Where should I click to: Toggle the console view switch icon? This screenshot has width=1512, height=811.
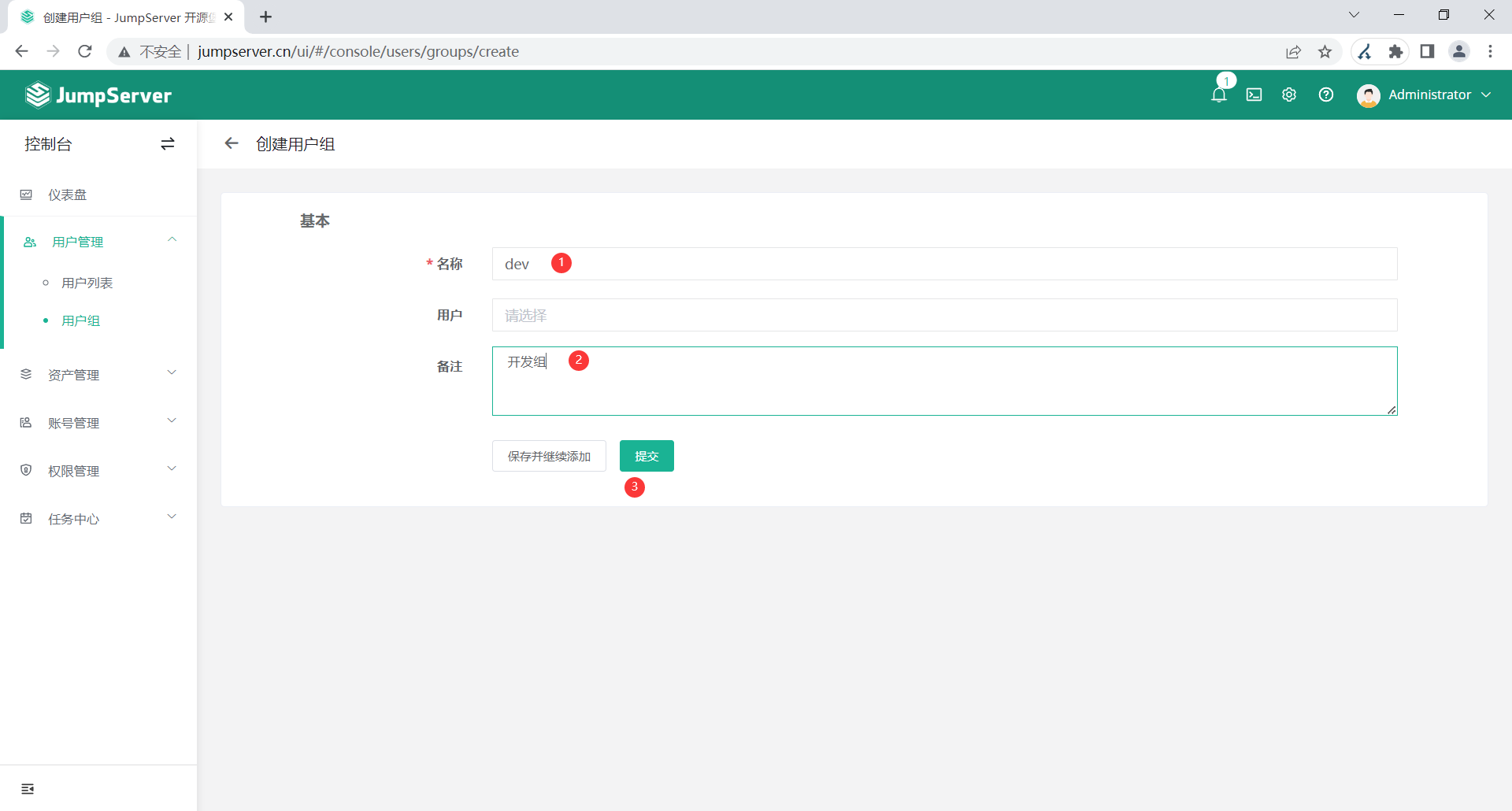point(168,144)
